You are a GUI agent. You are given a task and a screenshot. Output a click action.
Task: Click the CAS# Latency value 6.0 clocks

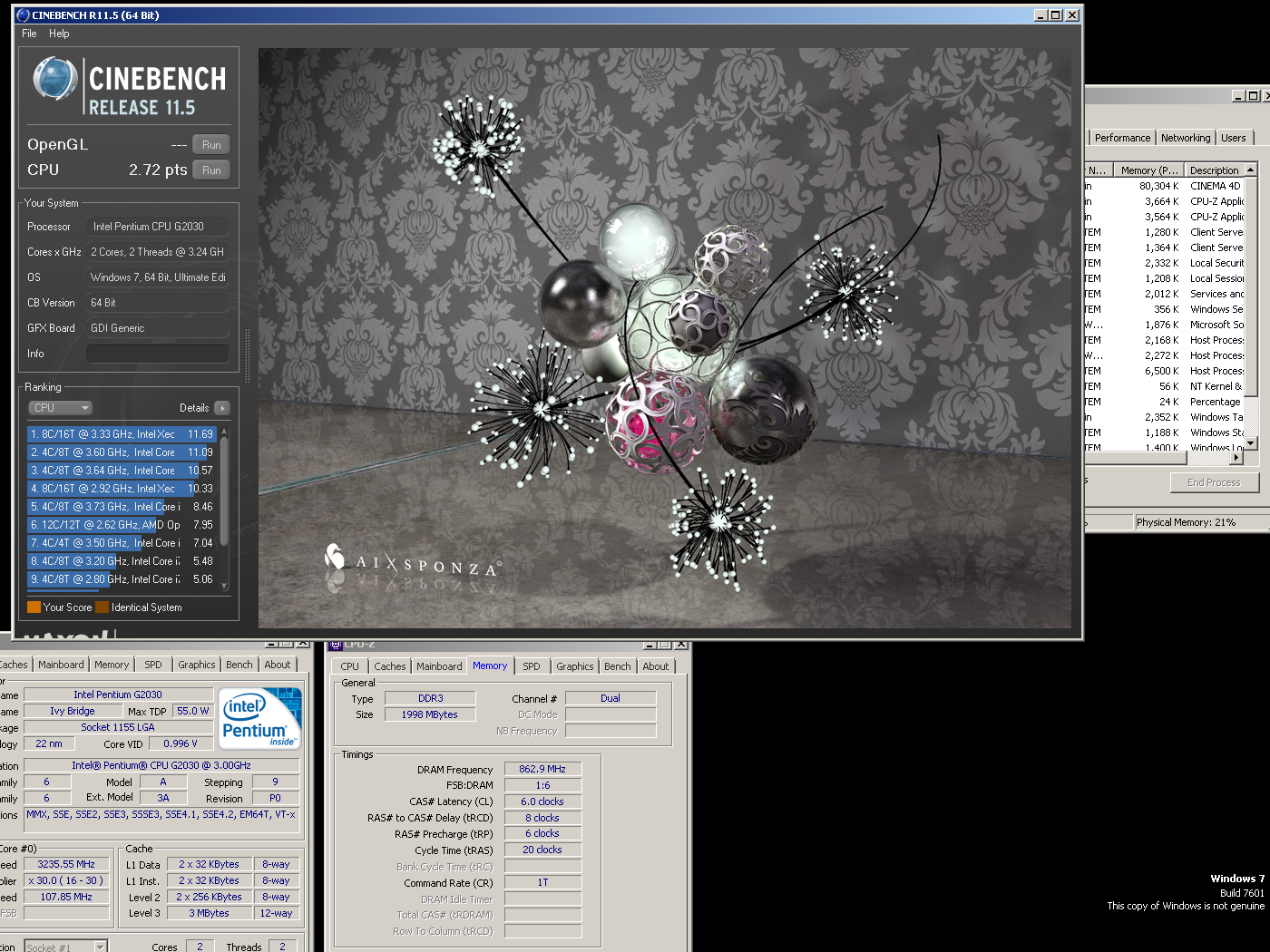(x=542, y=801)
